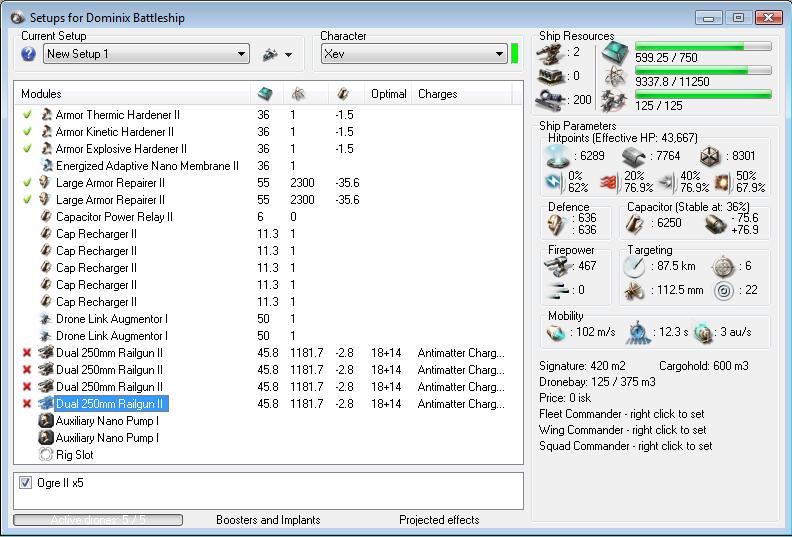792x537 pixels.
Task: Click the shield hitpoints icon
Action: 558,156
